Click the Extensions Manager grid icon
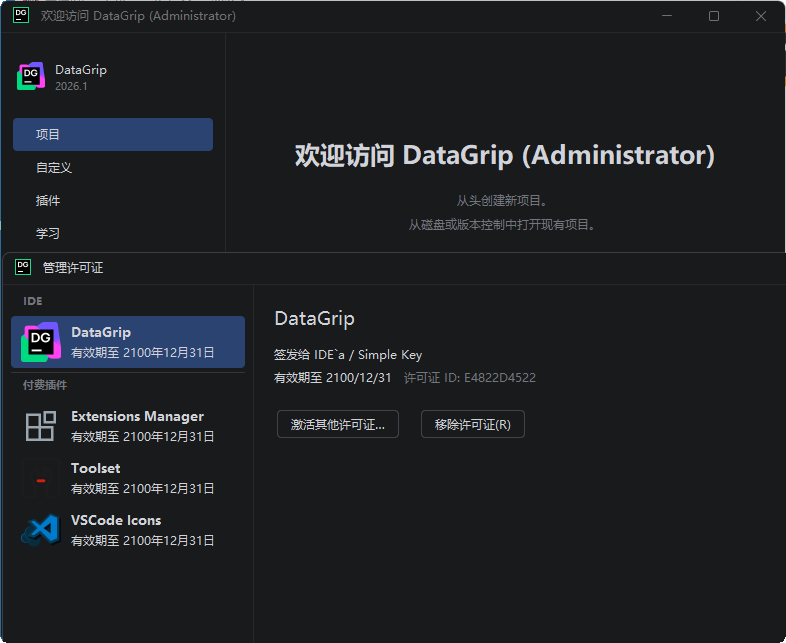The height and width of the screenshot is (643, 786). pos(41,426)
